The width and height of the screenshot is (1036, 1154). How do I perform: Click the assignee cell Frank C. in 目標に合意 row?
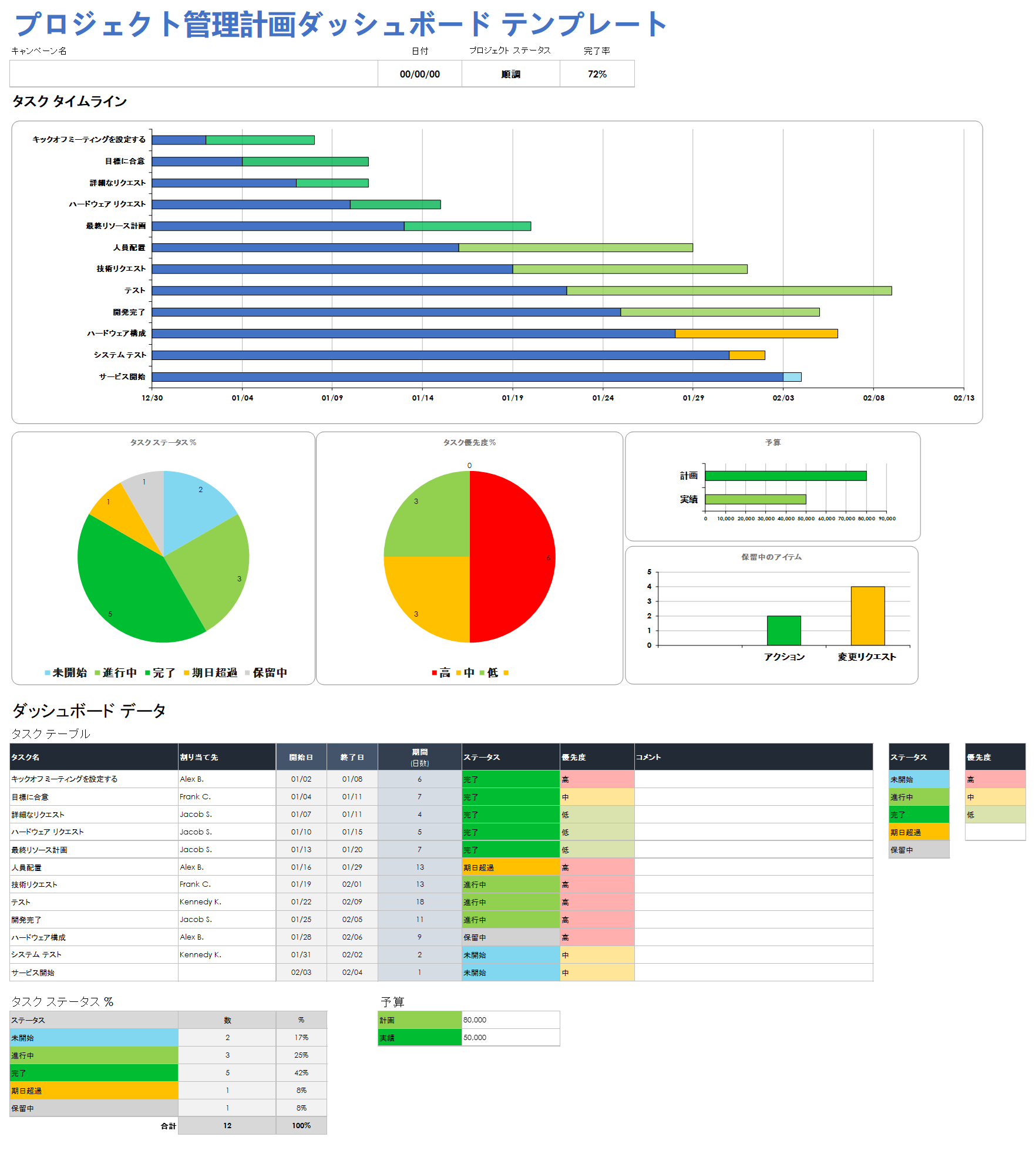pos(227,797)
